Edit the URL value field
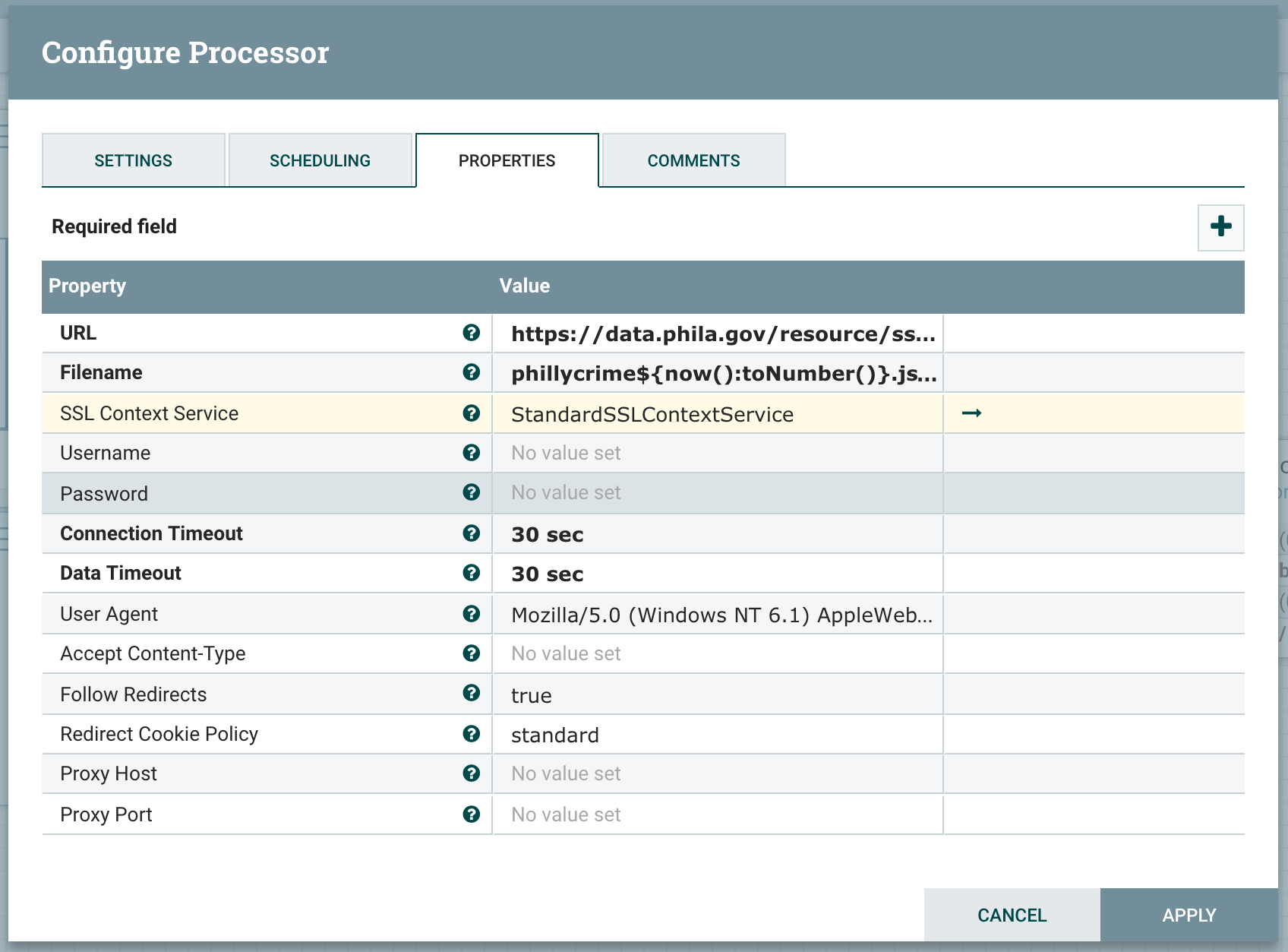 tap(717, 334)
